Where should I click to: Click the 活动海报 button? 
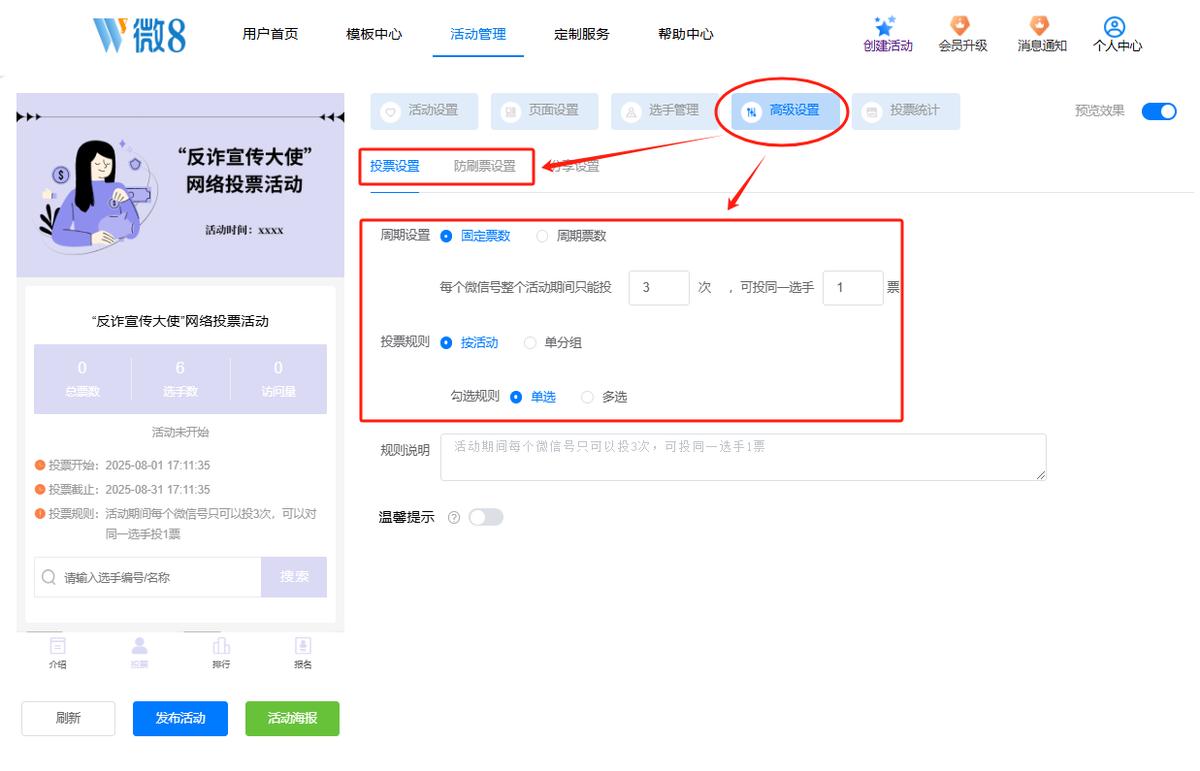pyautogui.click(x=292, y=718)
